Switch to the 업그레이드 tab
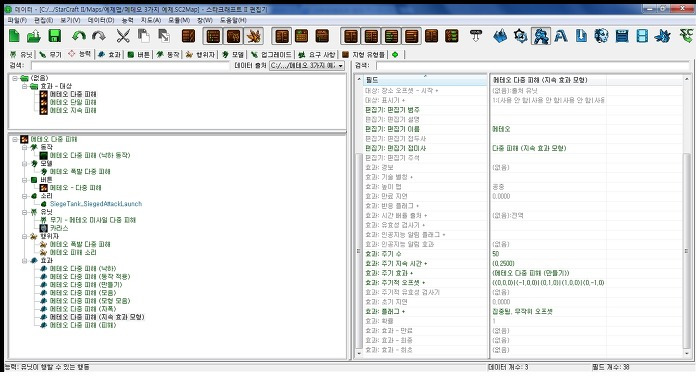Viewport: 700px width, 376px height. pyautogui.click(x=271, y=54)
